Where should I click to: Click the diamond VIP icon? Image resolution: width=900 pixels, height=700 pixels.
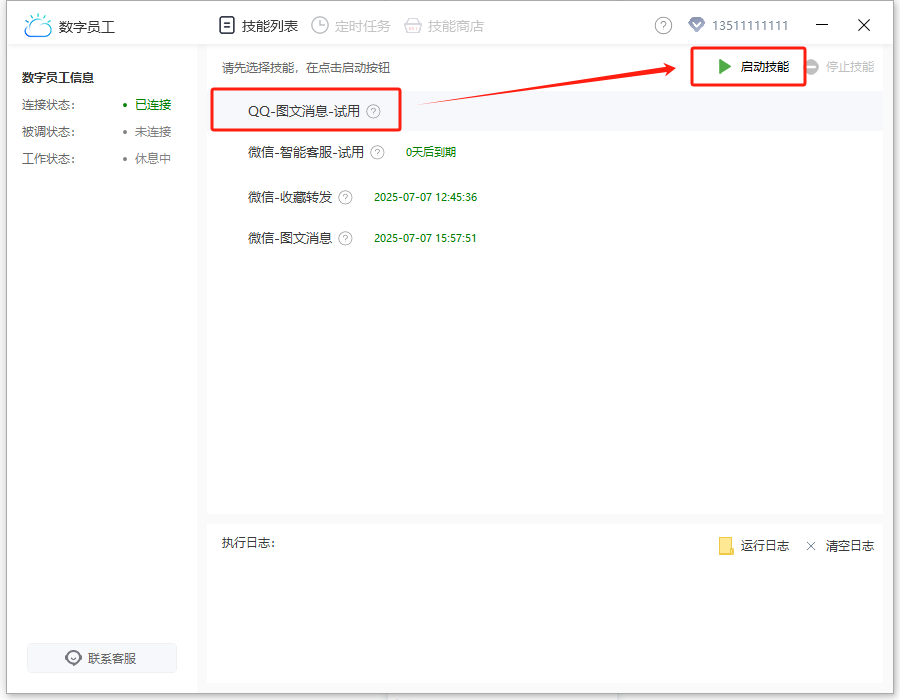(x=696, y=25)
